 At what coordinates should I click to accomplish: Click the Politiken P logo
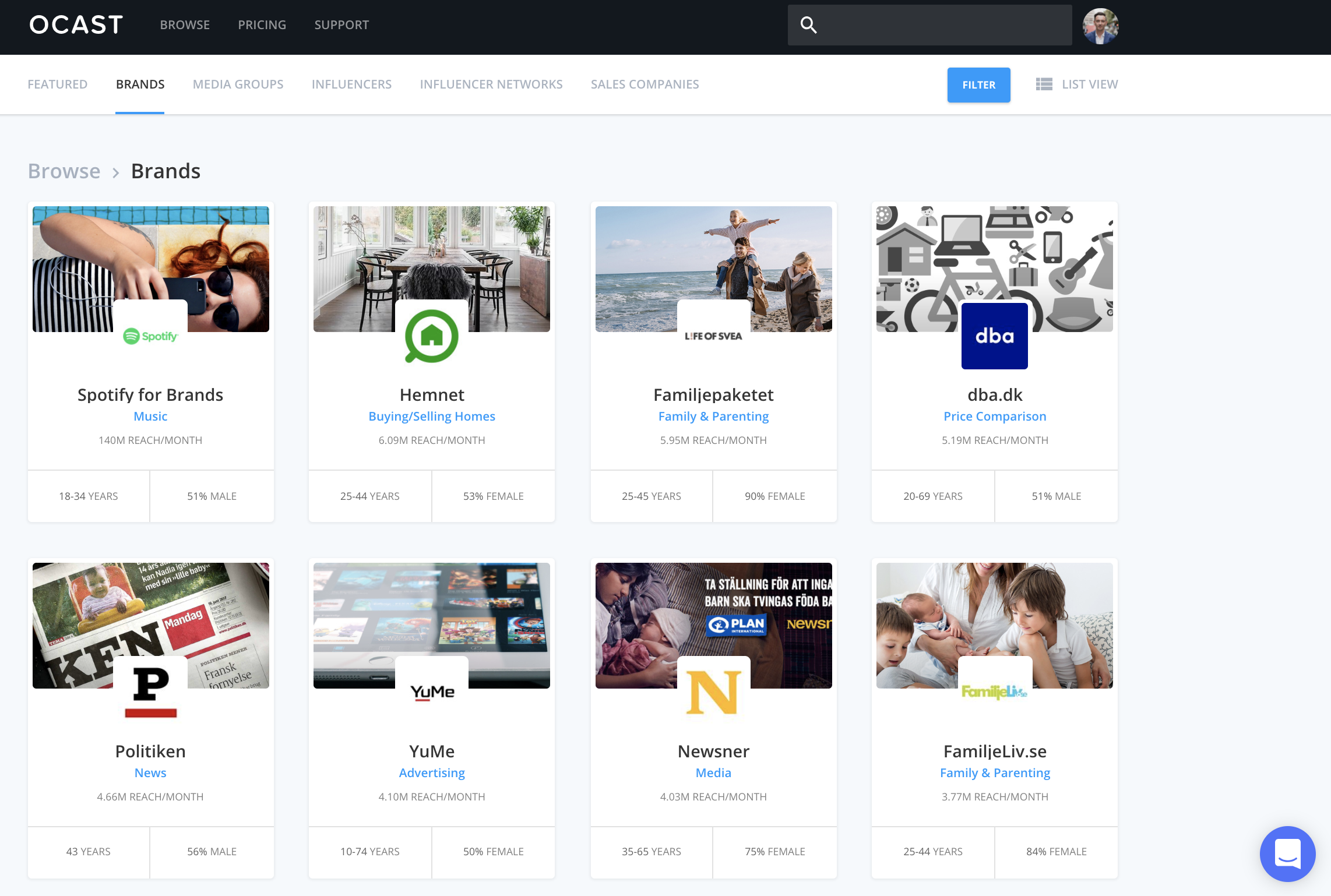(150, 693)
